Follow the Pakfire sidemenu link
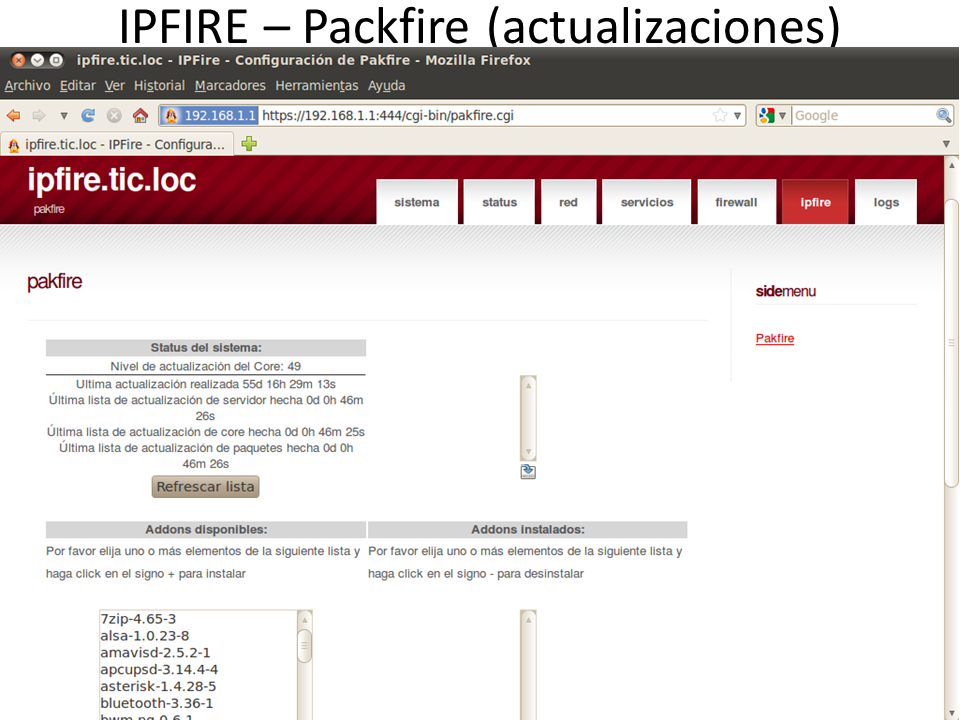Screen dimensions: 960x720 click(x=775, y=338)
